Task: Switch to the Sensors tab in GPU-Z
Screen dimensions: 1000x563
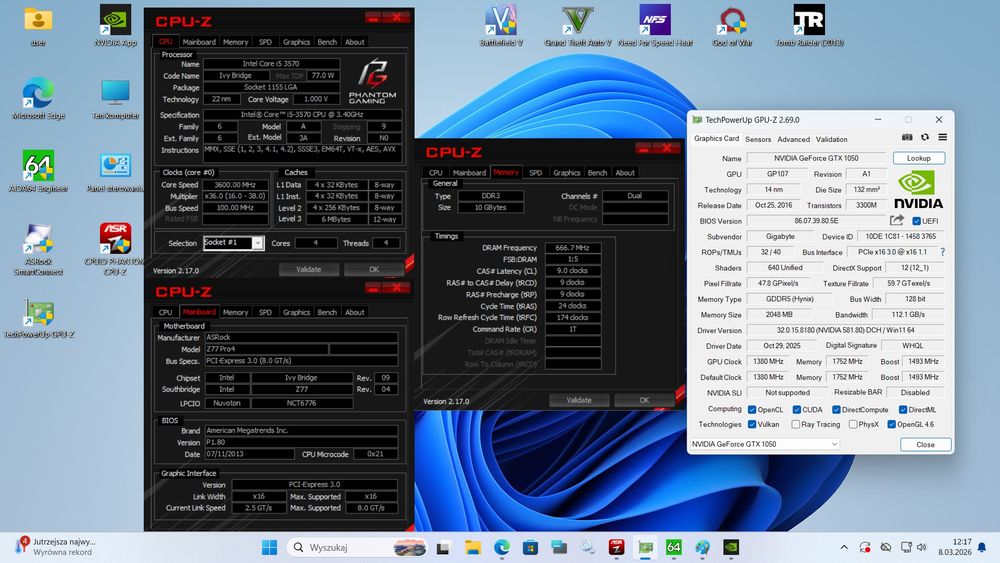Action: [758, 139]
